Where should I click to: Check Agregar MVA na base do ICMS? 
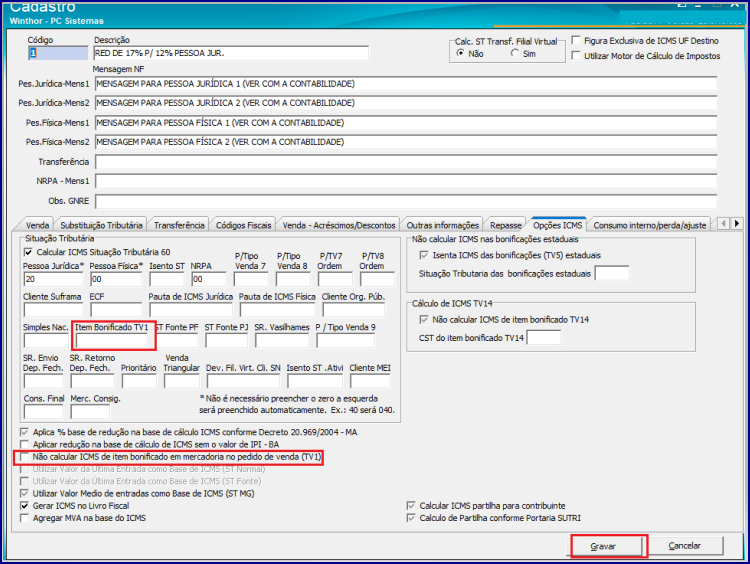(24, 518)
